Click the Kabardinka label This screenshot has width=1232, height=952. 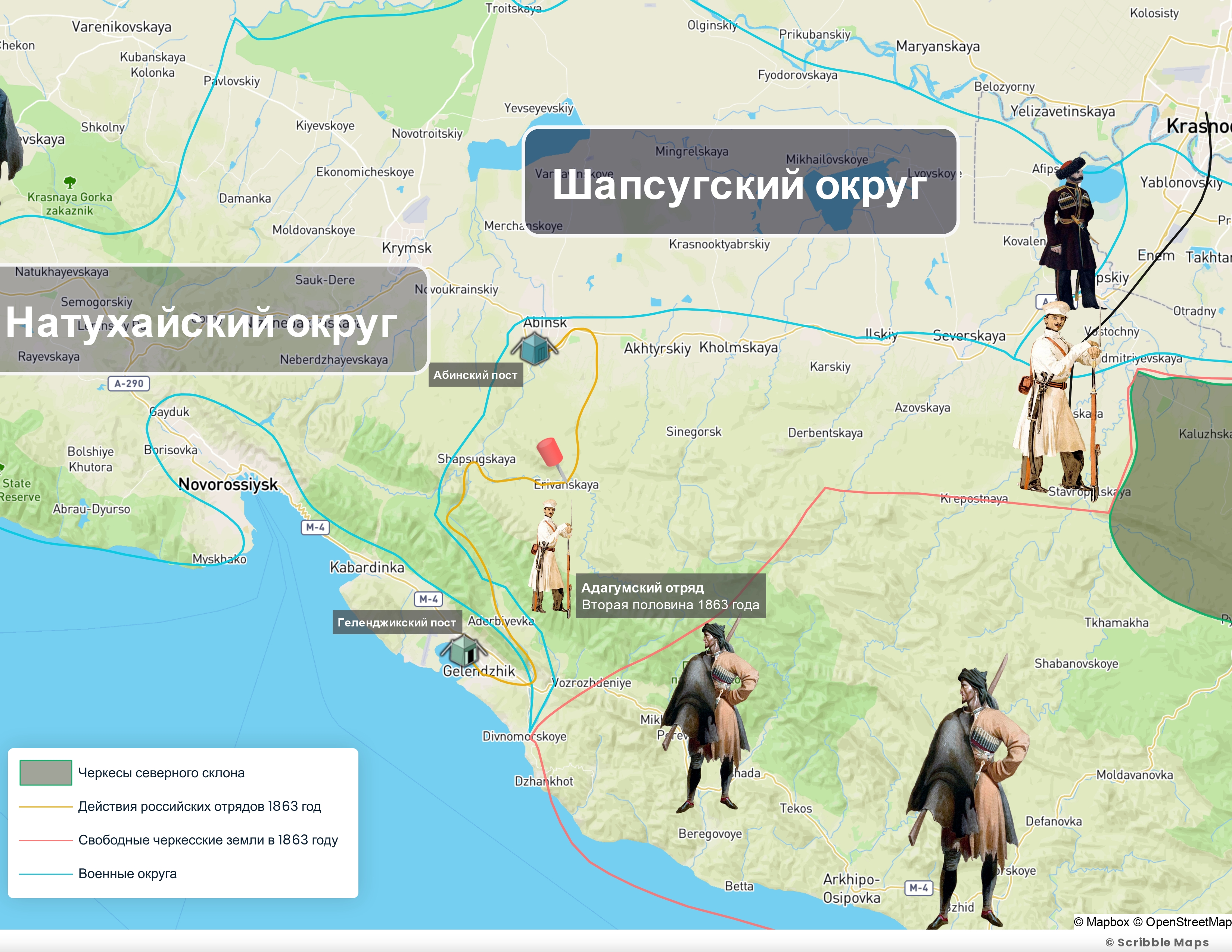point(367,567)
